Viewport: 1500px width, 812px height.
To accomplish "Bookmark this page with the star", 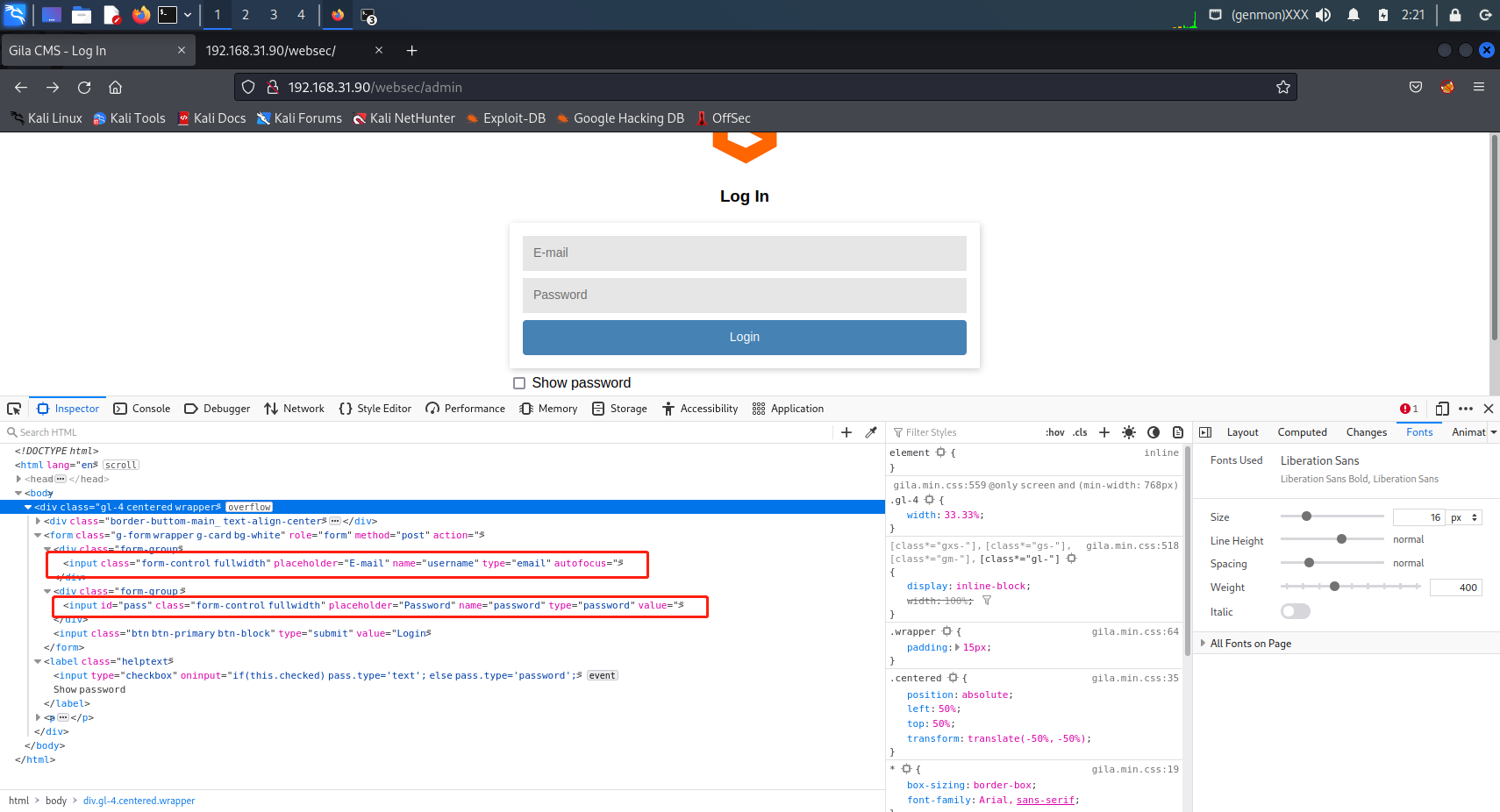I will [1283, 87].
